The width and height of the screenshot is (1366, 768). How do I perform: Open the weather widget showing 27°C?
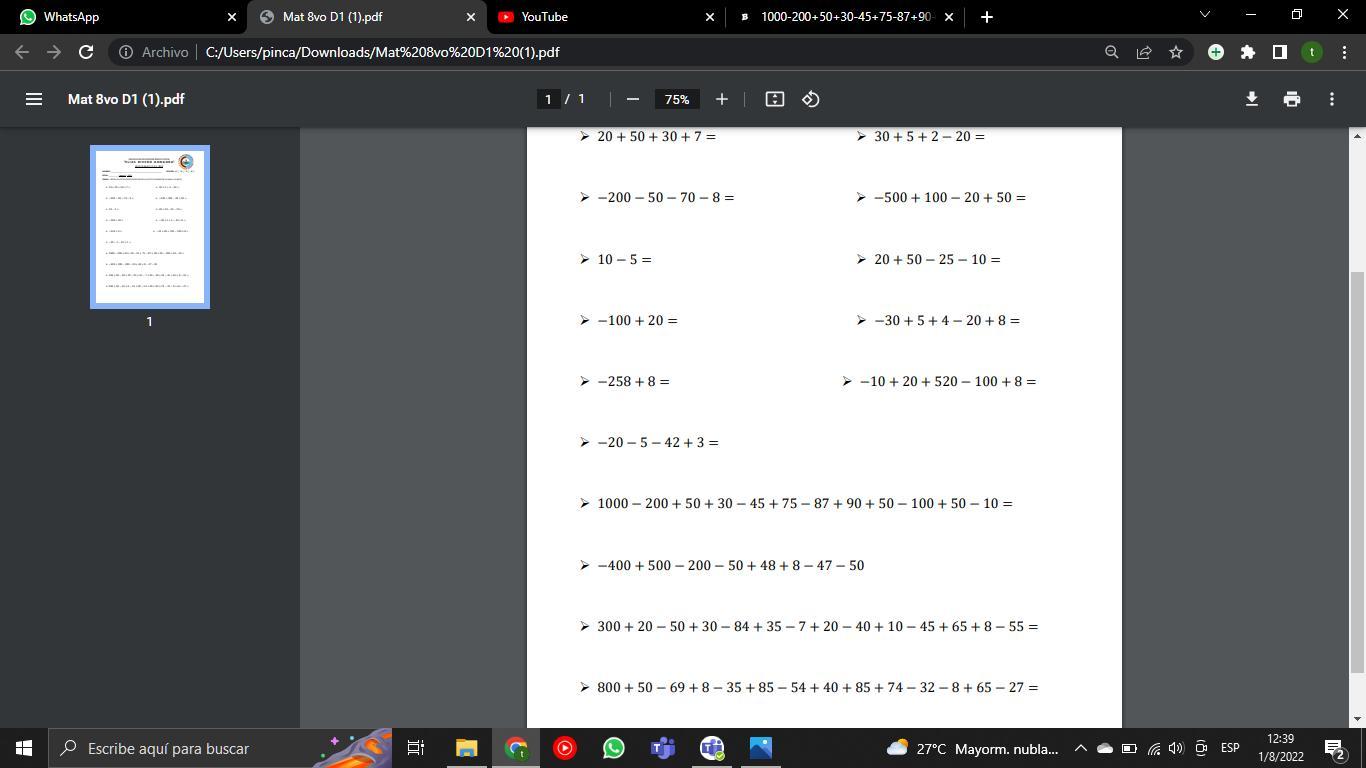coord(972,748)
